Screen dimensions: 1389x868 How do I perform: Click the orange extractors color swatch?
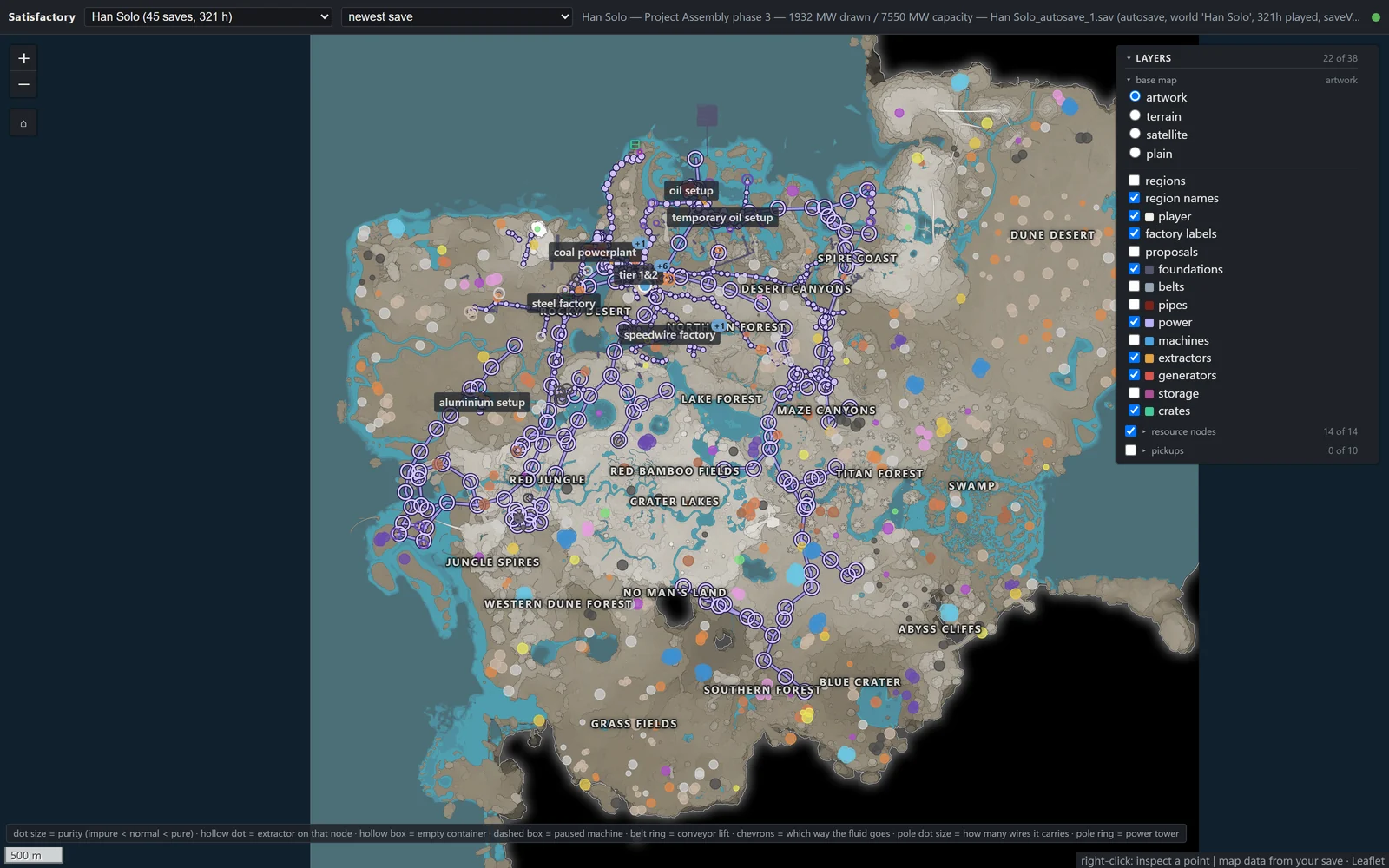point(1149,358)
